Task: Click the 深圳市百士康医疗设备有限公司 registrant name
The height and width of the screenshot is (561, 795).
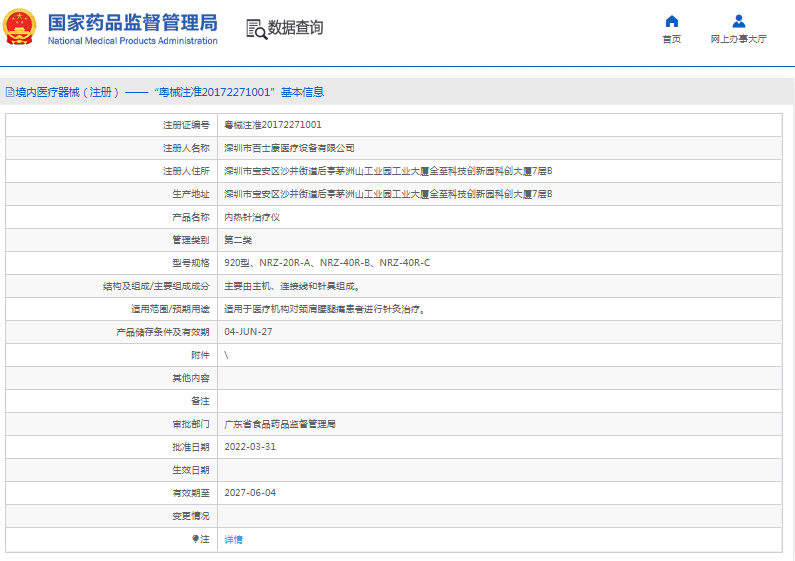Action: (x=289, y=148)
